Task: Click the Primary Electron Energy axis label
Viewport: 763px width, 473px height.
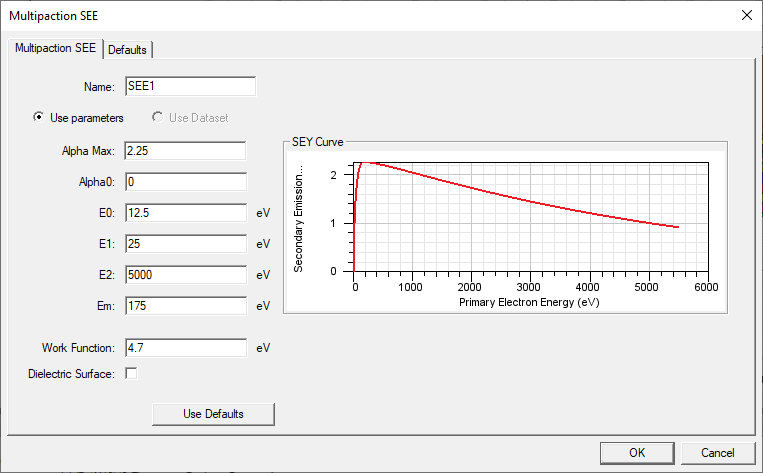Action: click(529, 303)
